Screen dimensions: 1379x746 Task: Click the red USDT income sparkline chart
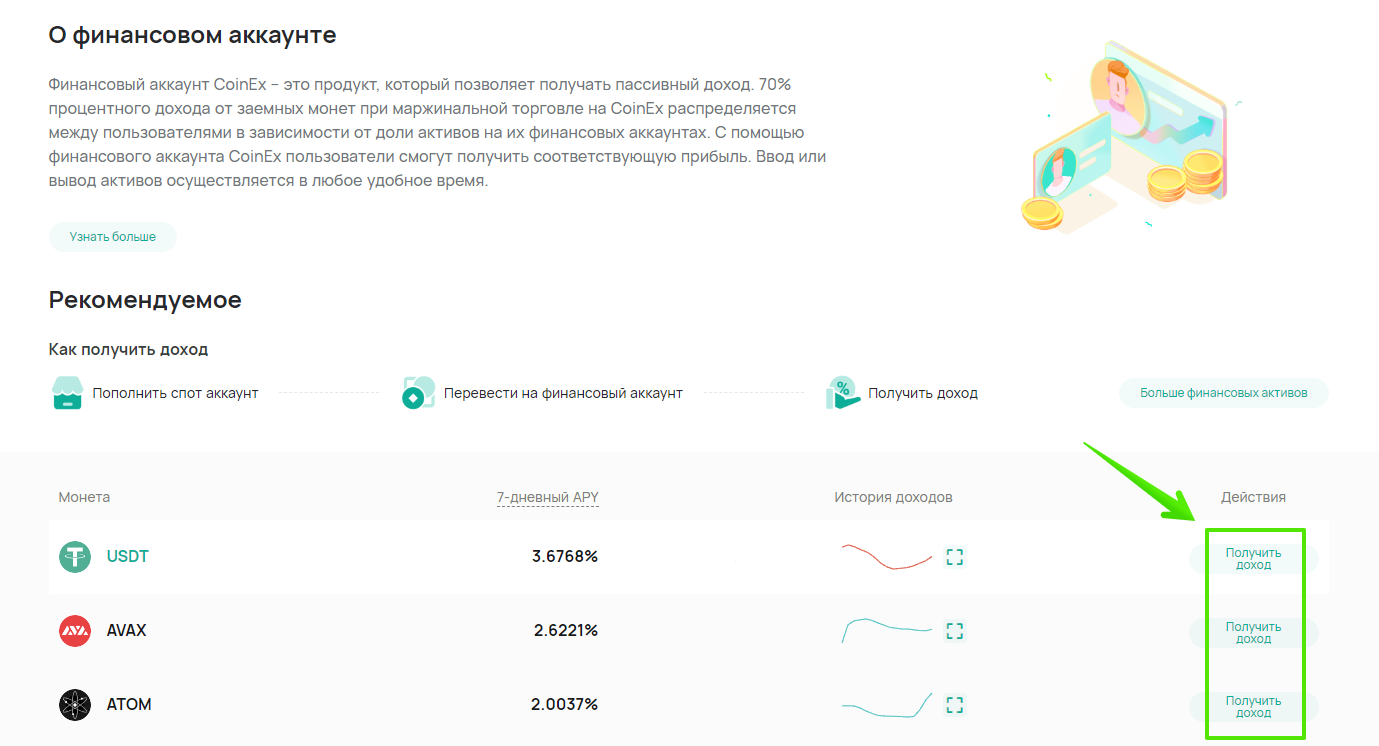[x=887, y=557]
